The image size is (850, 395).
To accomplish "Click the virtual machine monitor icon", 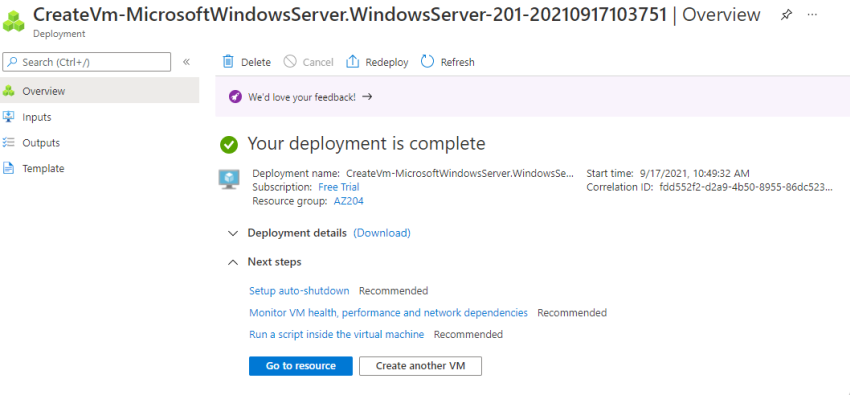I will 229,179.
